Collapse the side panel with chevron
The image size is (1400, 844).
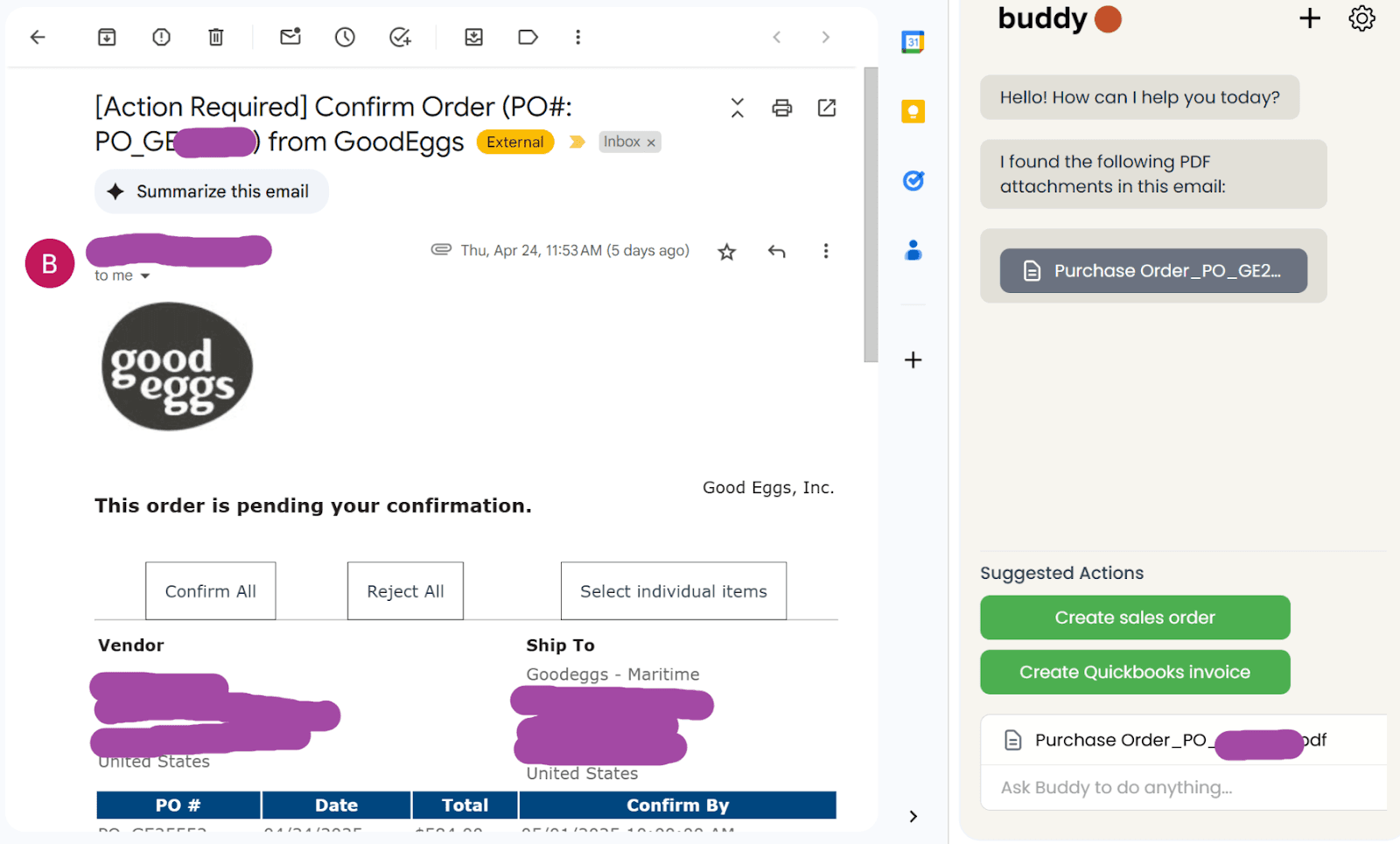(x=913, y=816)
